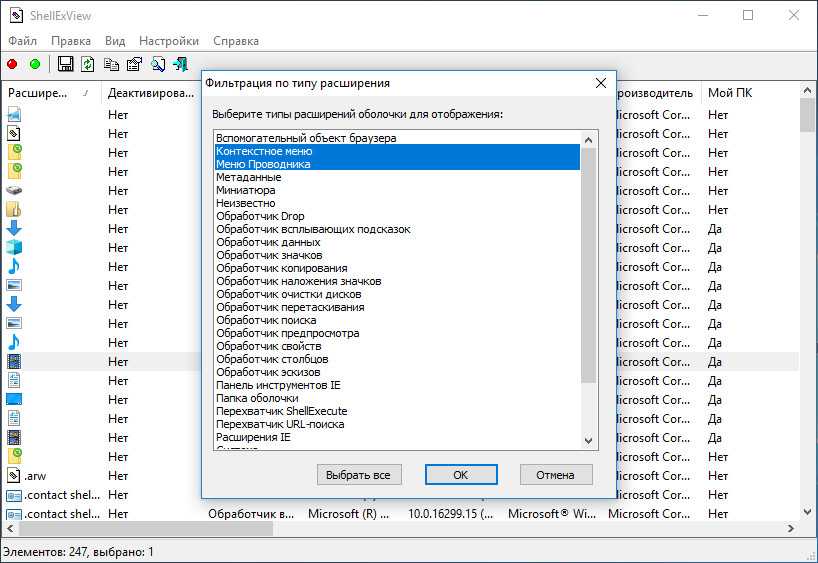Click the filter list scroll-up arrow
The image size is (818, 563).
(x=588, y=140)
